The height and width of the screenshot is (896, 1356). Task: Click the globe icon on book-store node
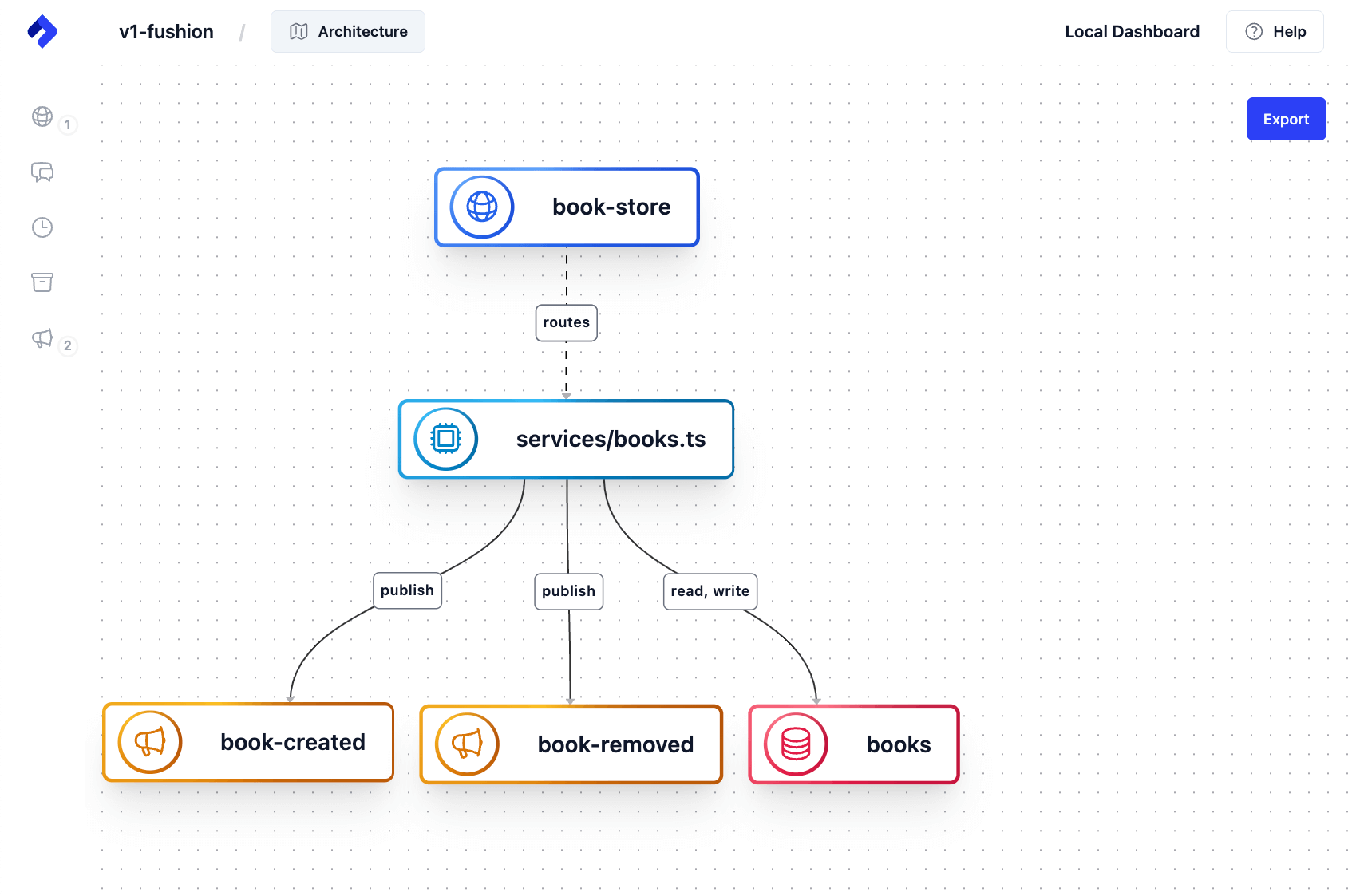[x=482, y=207]
